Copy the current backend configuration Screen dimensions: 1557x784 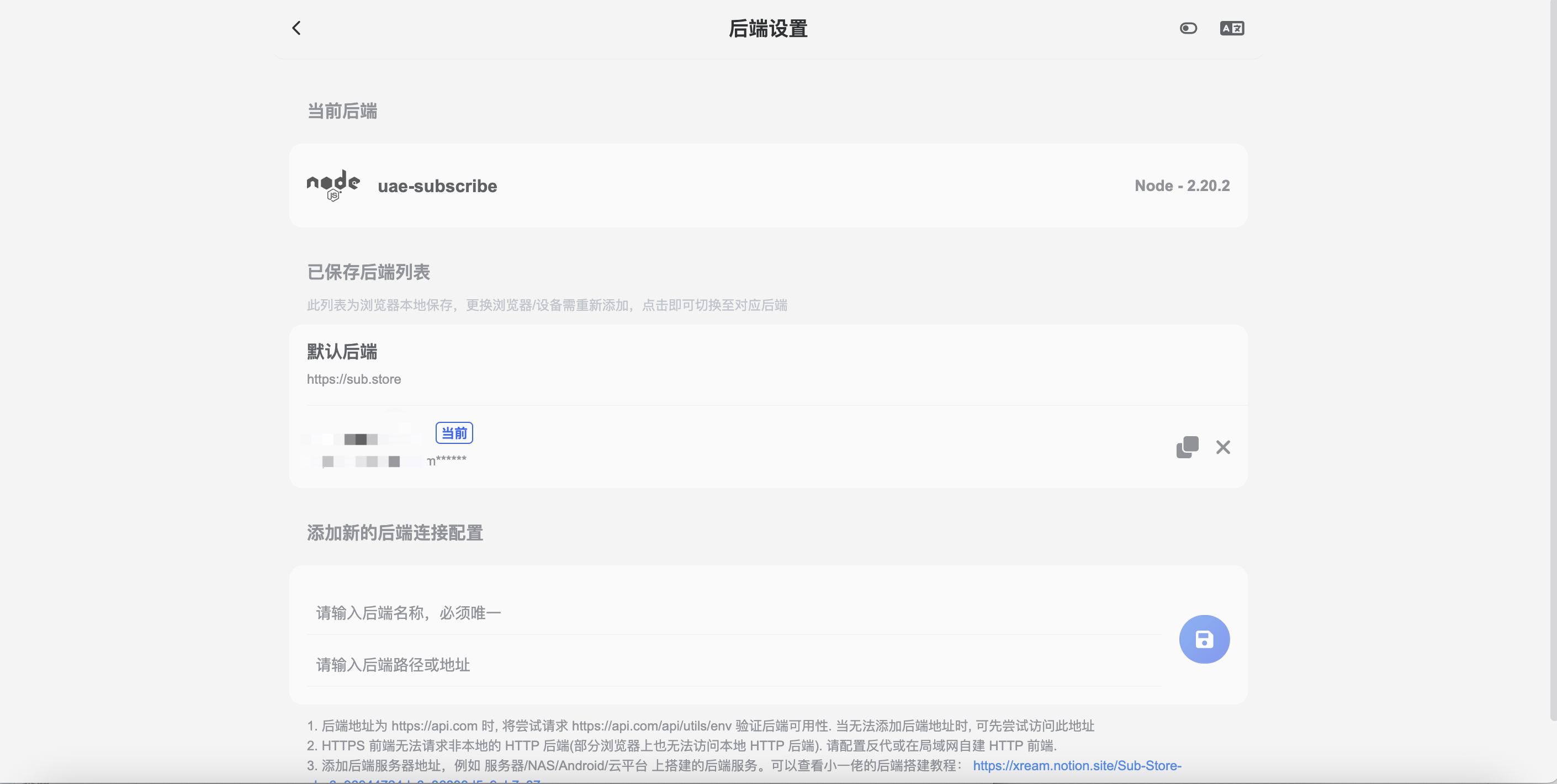(x=1187, y=447)
